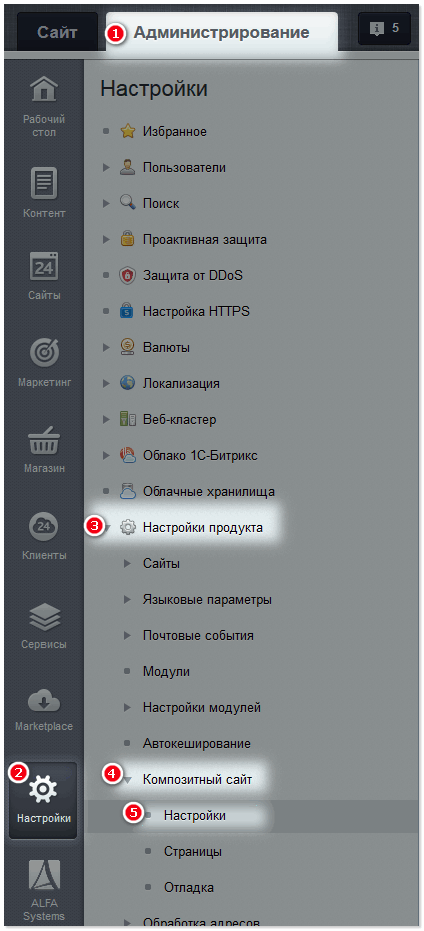Click the Облачные хранилища icon

click(128, 491)
